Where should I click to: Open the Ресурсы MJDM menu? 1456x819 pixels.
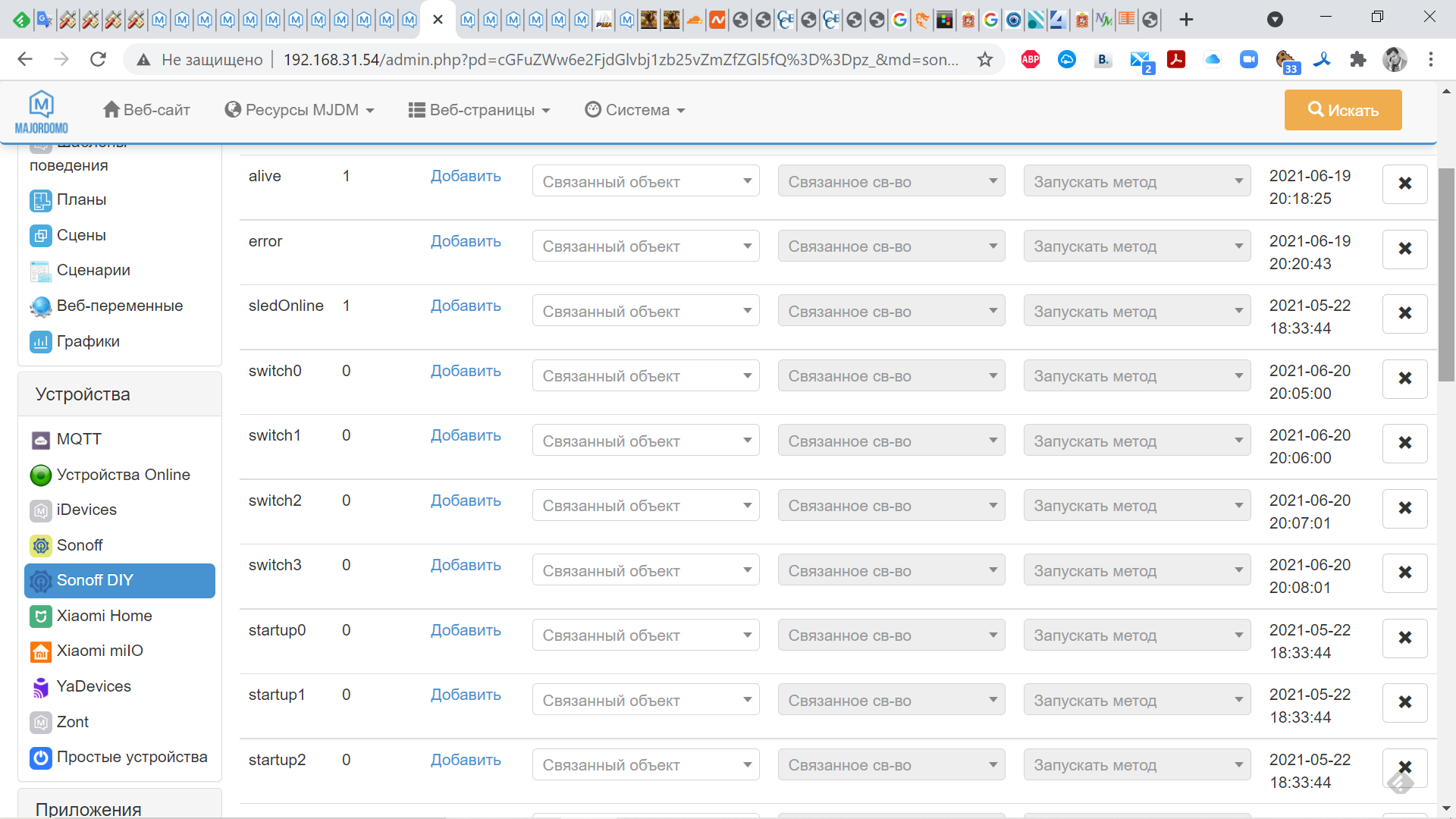(300, 111)
